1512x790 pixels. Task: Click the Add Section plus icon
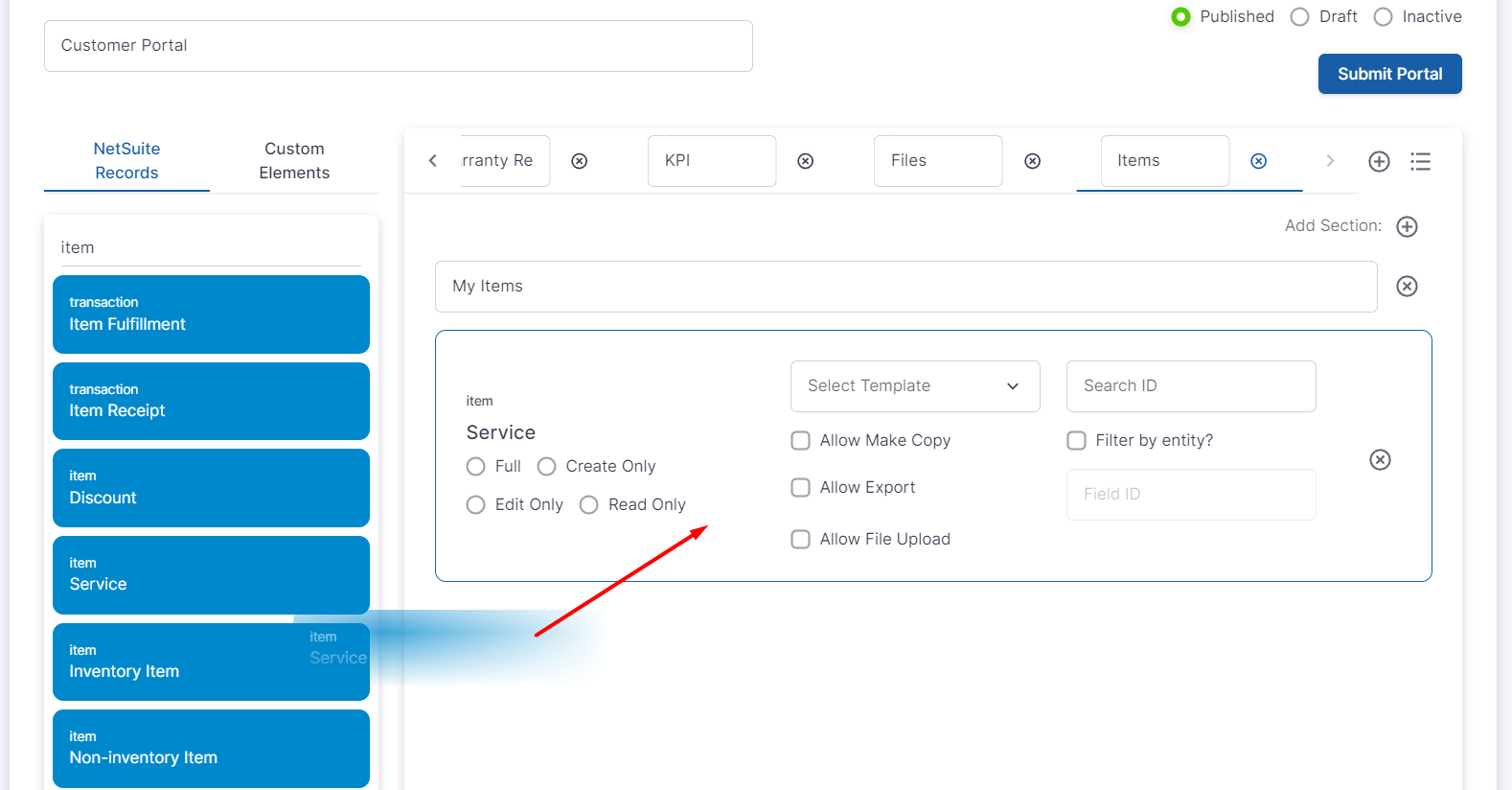[x=1407, y=226]
